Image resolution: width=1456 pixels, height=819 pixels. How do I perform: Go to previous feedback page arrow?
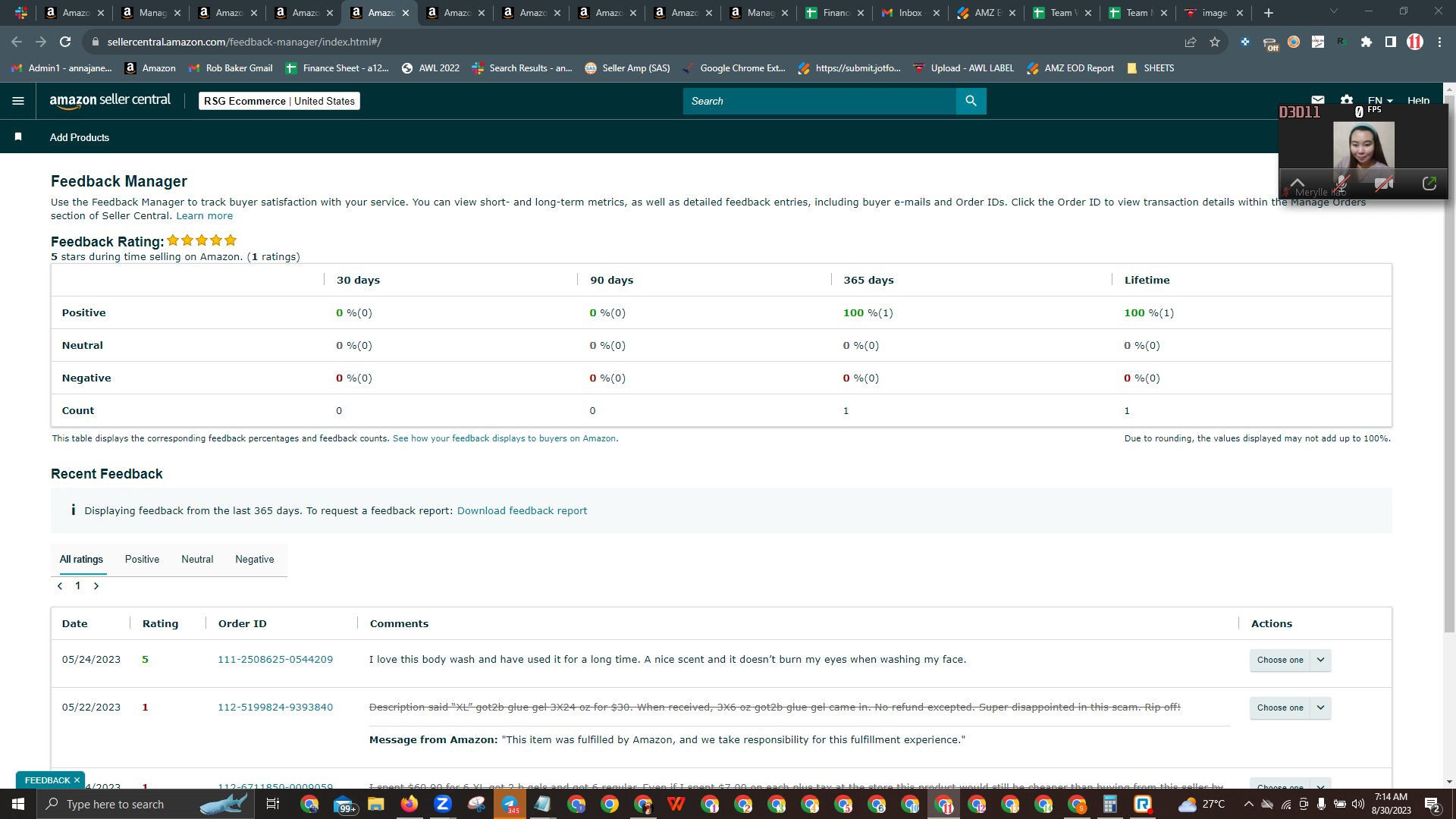(60, 585)
